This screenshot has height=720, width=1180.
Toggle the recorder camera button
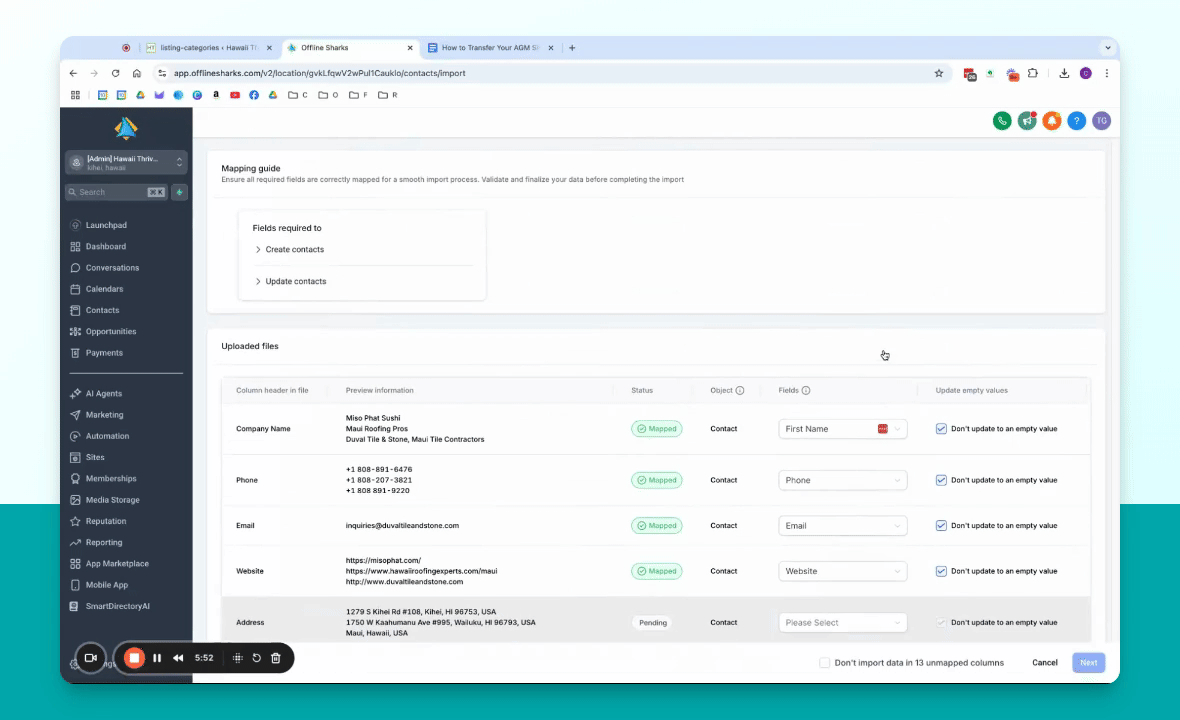(90, 658)
